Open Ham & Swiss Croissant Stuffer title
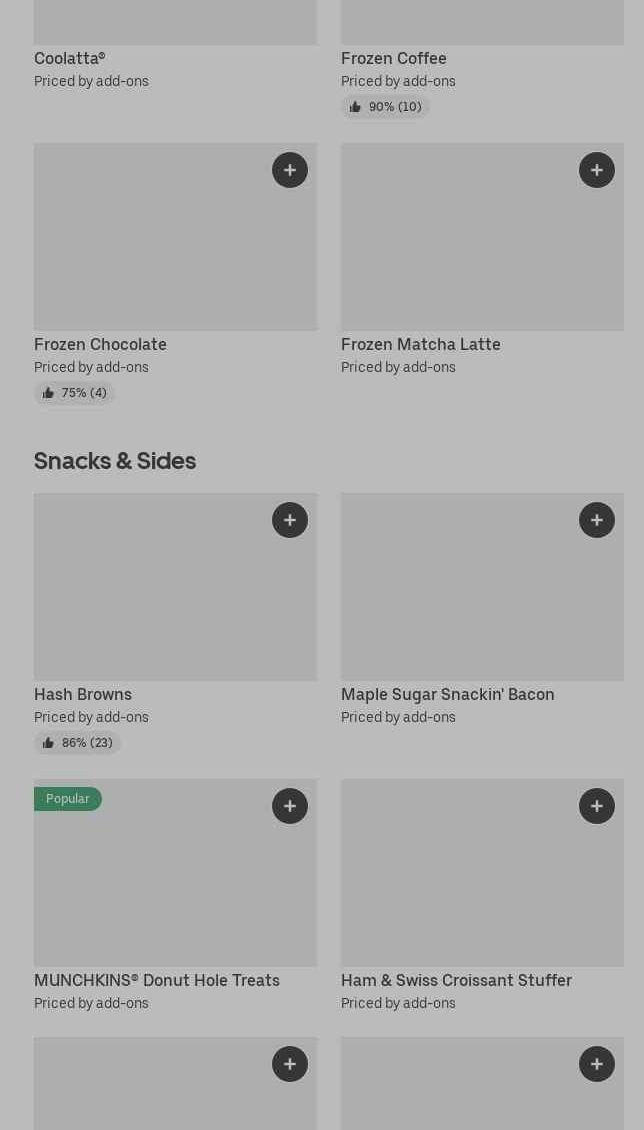Screen dimensions: 644x1130 456,980
